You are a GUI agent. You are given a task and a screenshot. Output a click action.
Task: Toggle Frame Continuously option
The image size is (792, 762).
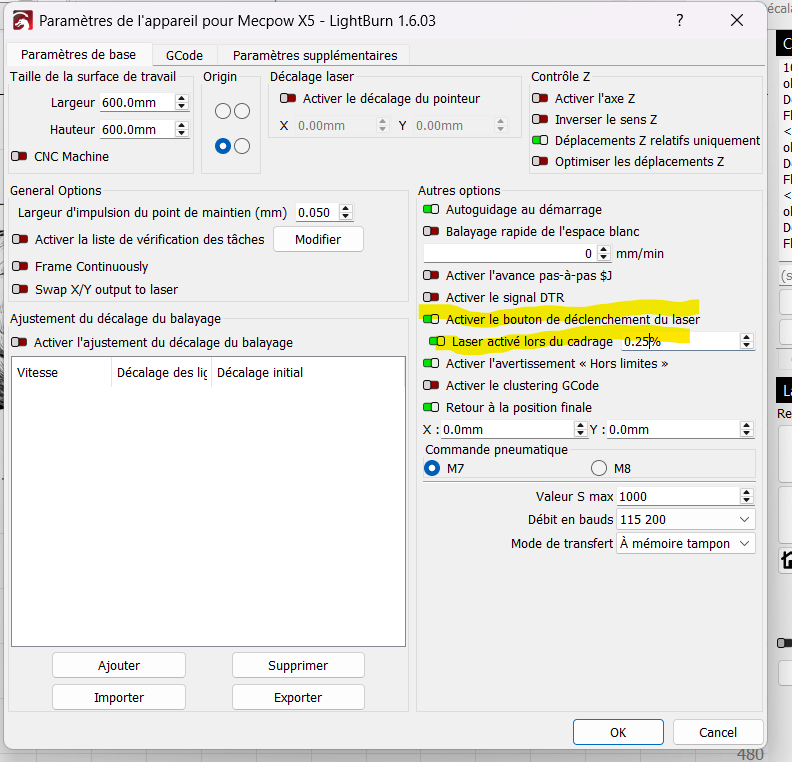pyautogui.click(x=20, y=266)
